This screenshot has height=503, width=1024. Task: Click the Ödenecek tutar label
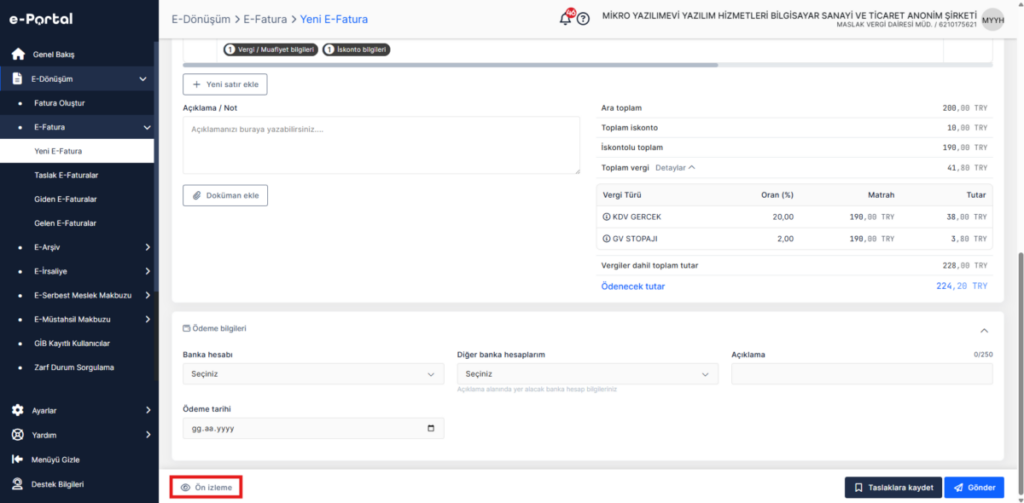click(633, 286)
